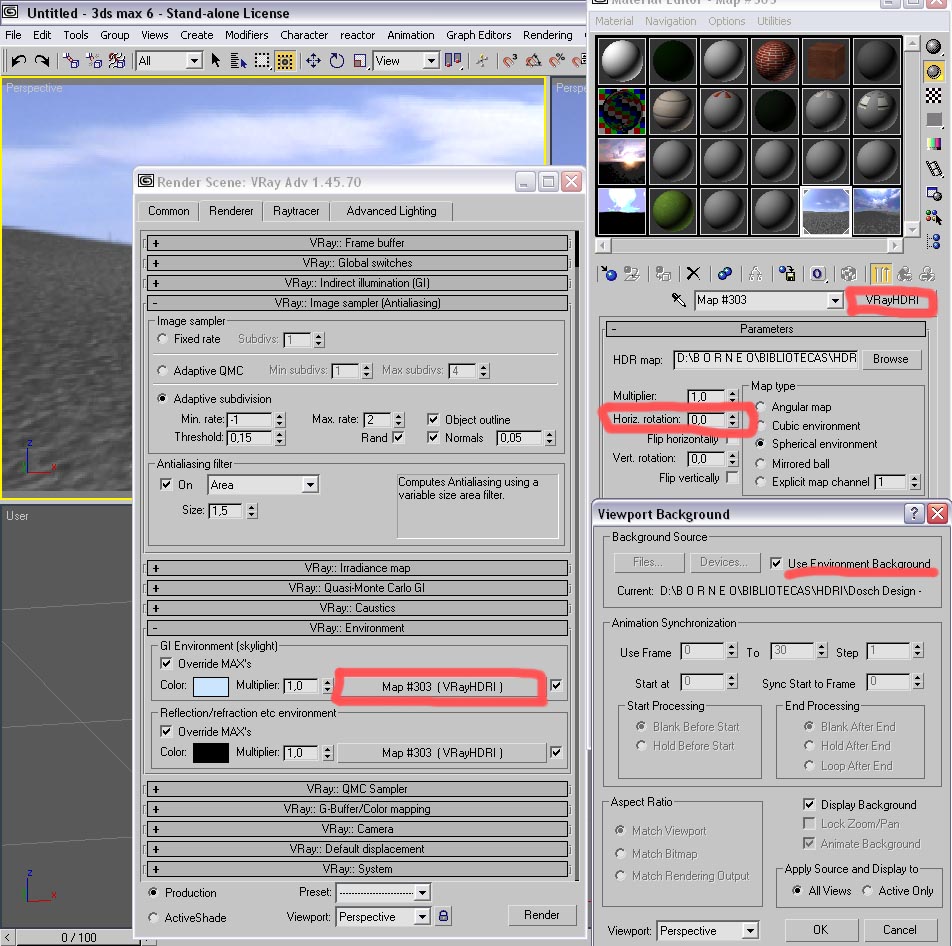
Task: Toggle Use Environment Background checkbox
Action: pos(776,563)
